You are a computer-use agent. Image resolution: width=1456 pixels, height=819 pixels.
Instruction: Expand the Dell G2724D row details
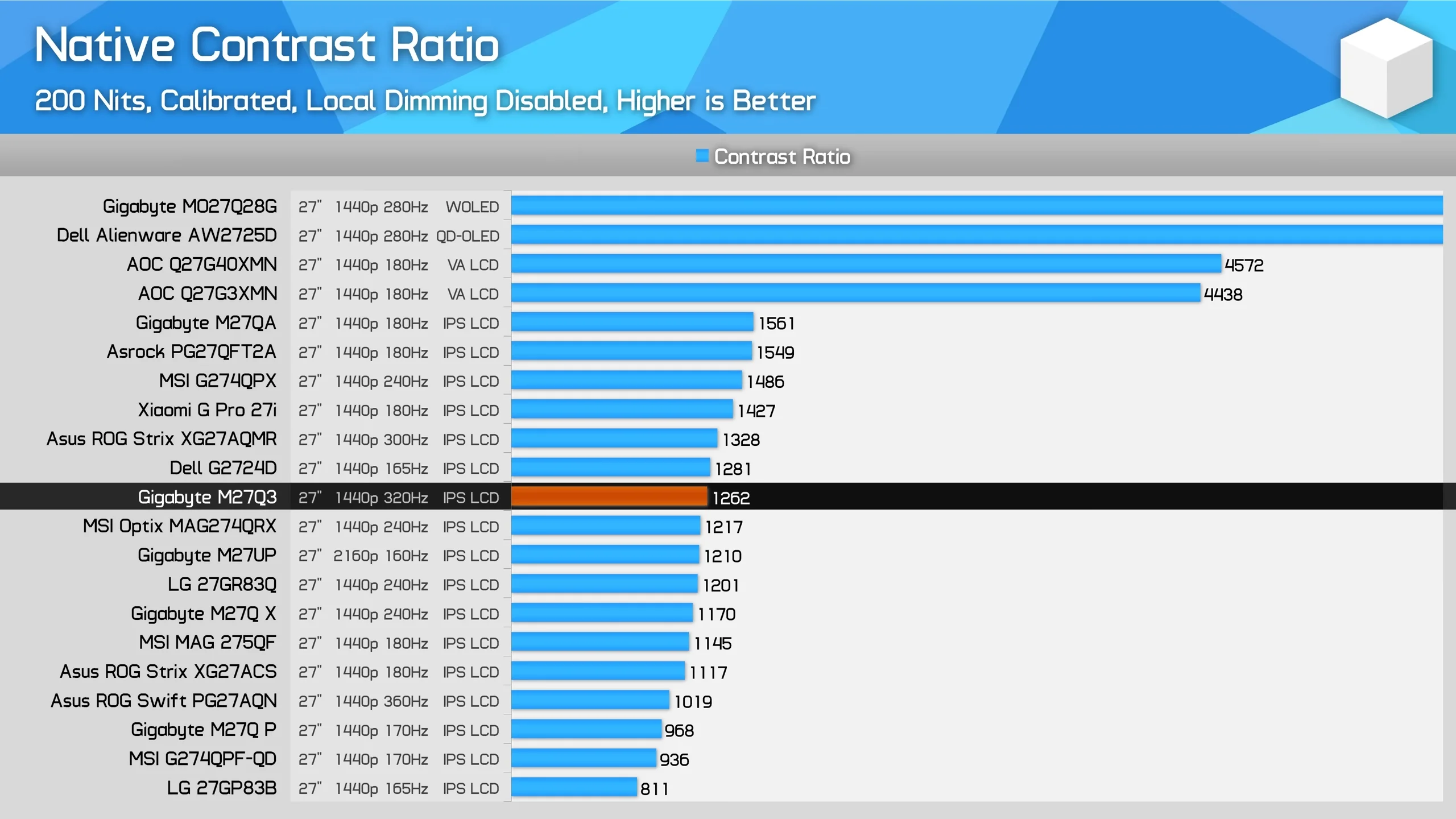pyautogui.click(x=223, y=469)
